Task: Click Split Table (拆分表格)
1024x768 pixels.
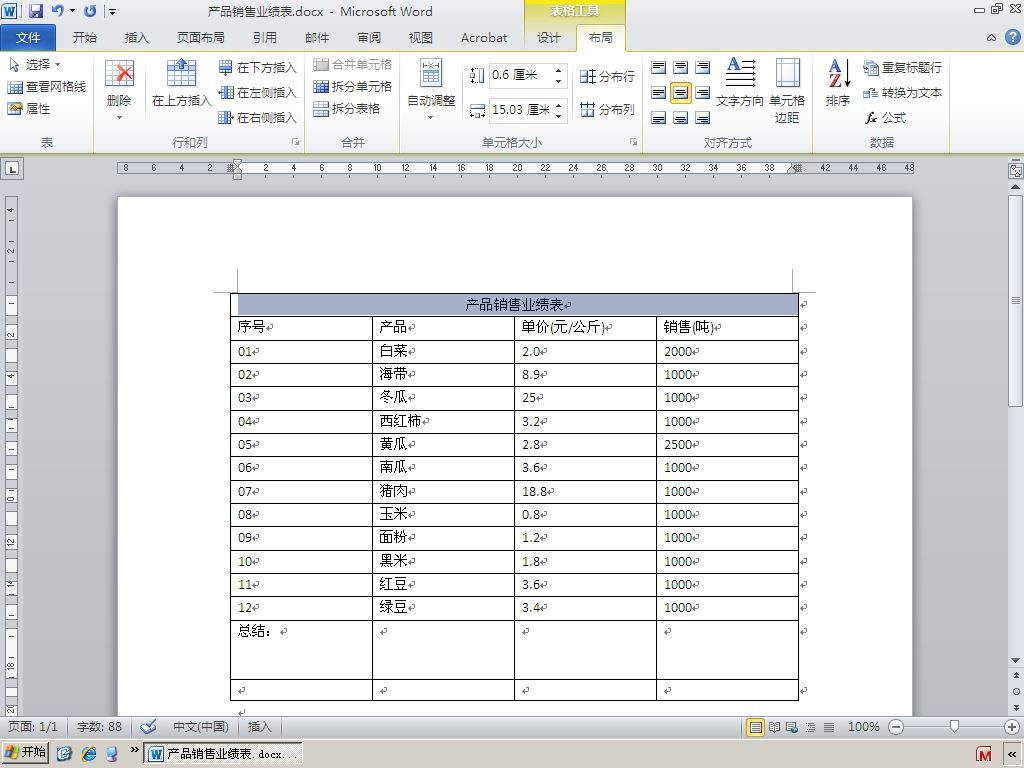Action: 346,108
